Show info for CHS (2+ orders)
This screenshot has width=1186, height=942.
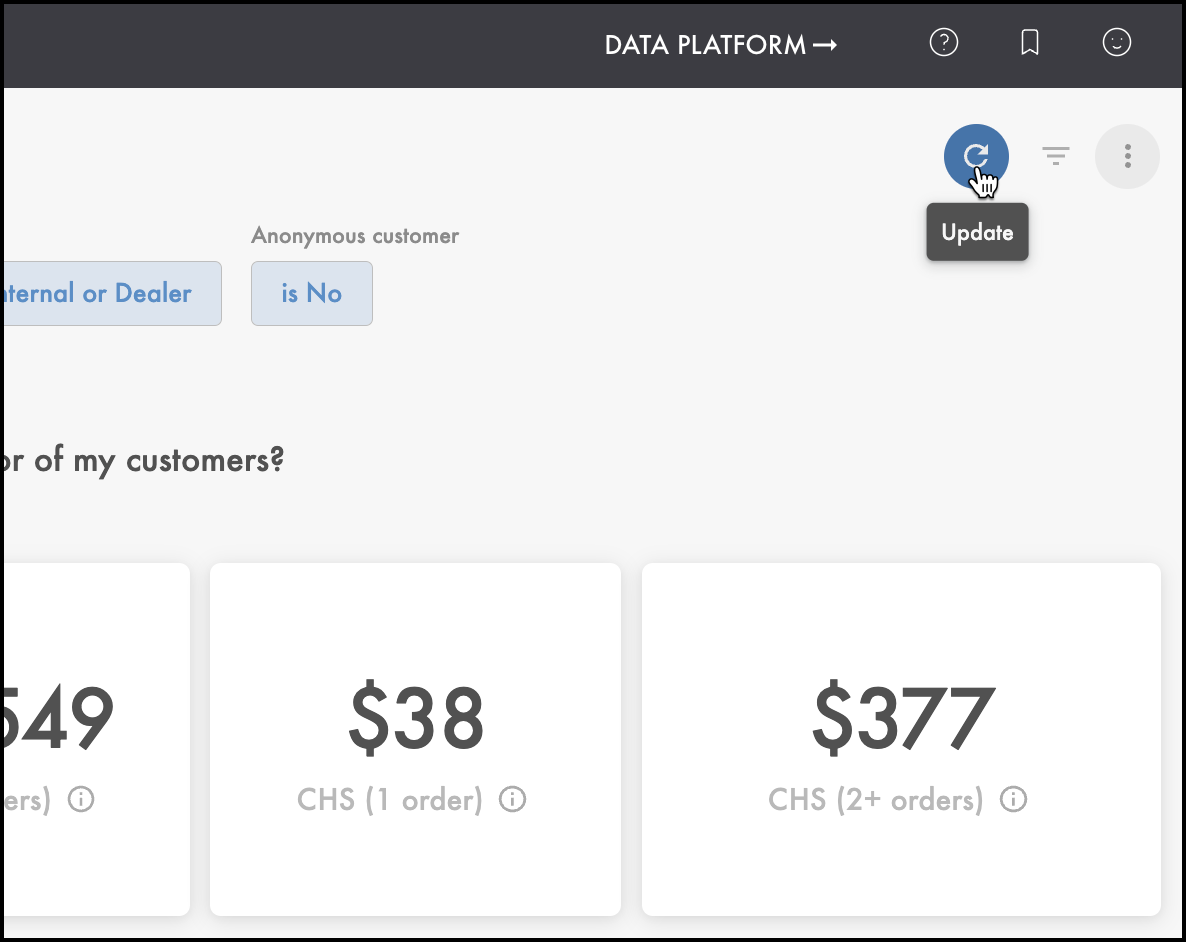[1014, 799]
